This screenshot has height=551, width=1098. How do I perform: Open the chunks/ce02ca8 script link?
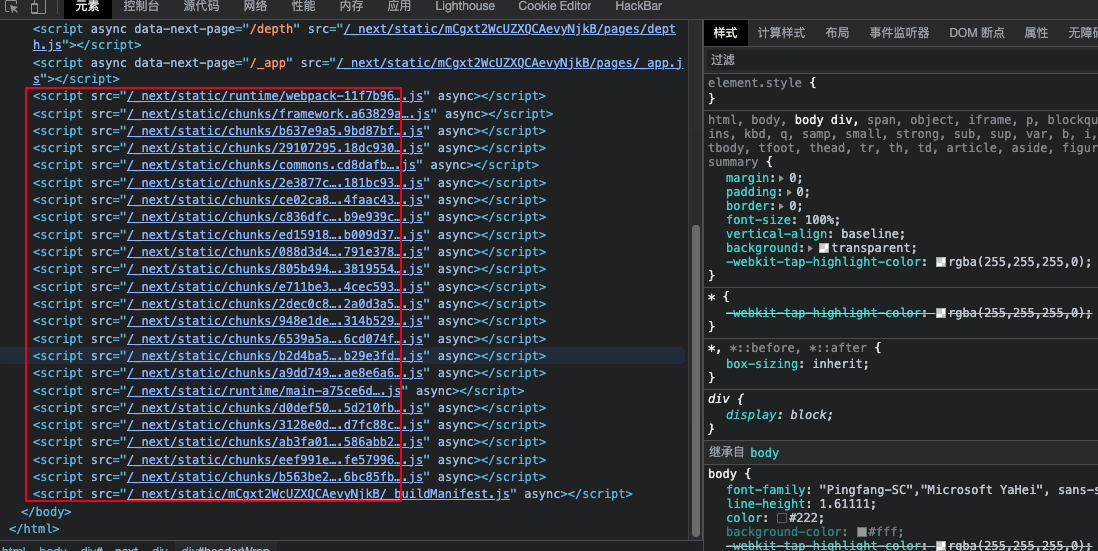pos(274,200)
